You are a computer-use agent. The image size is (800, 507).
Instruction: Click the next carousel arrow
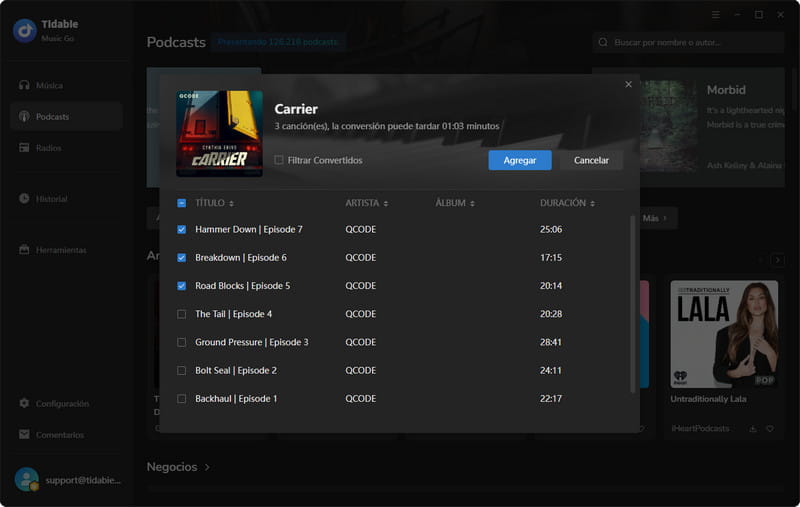tap(778, 260)
